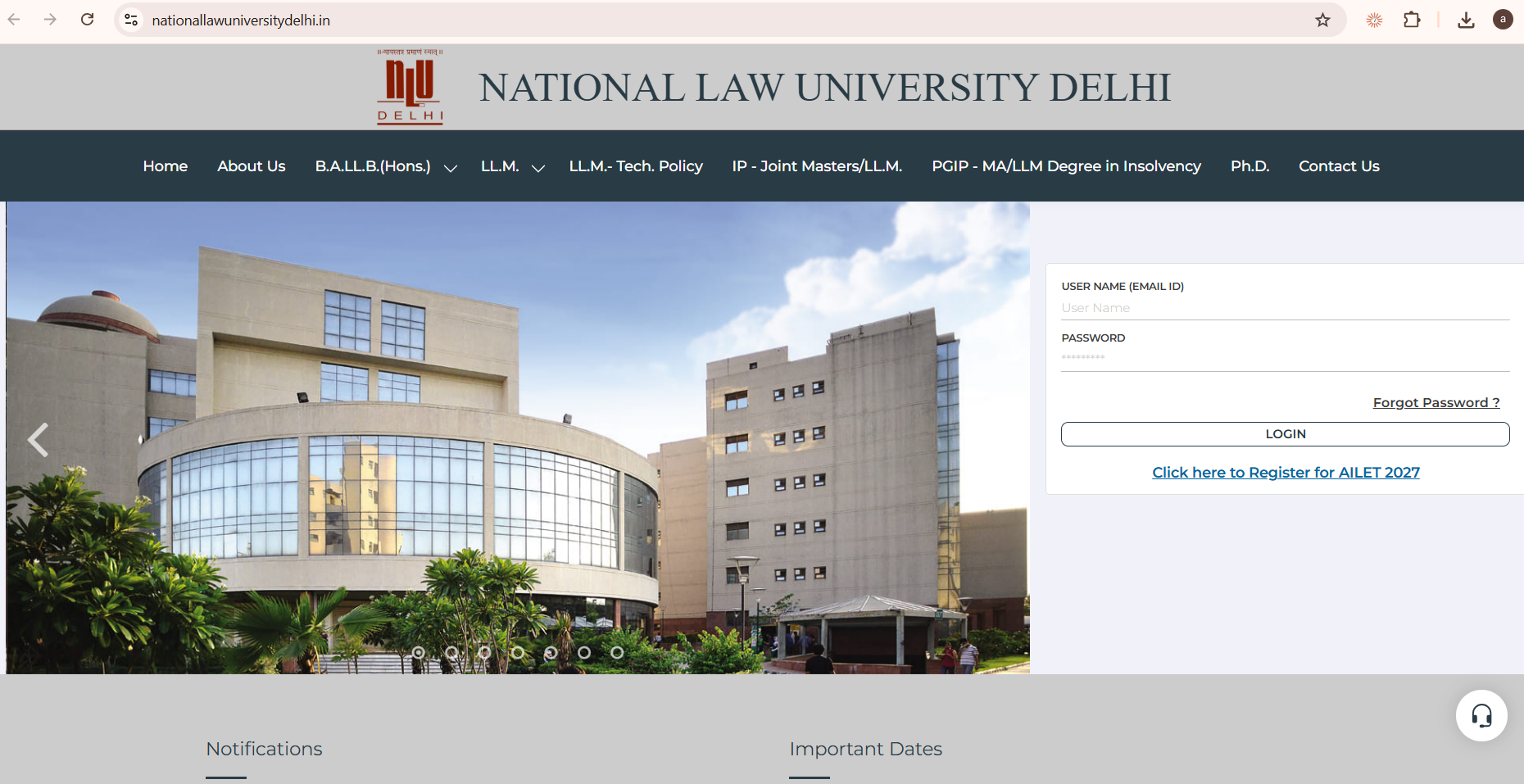Click the Important Dates heading

pyautogui.click(x=865, y=749)
